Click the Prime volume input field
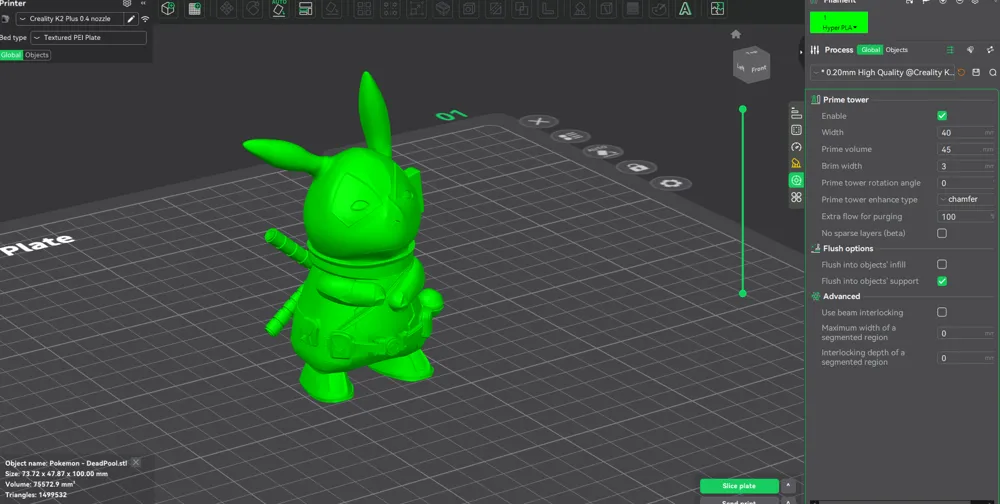 [x=966, y=149]
